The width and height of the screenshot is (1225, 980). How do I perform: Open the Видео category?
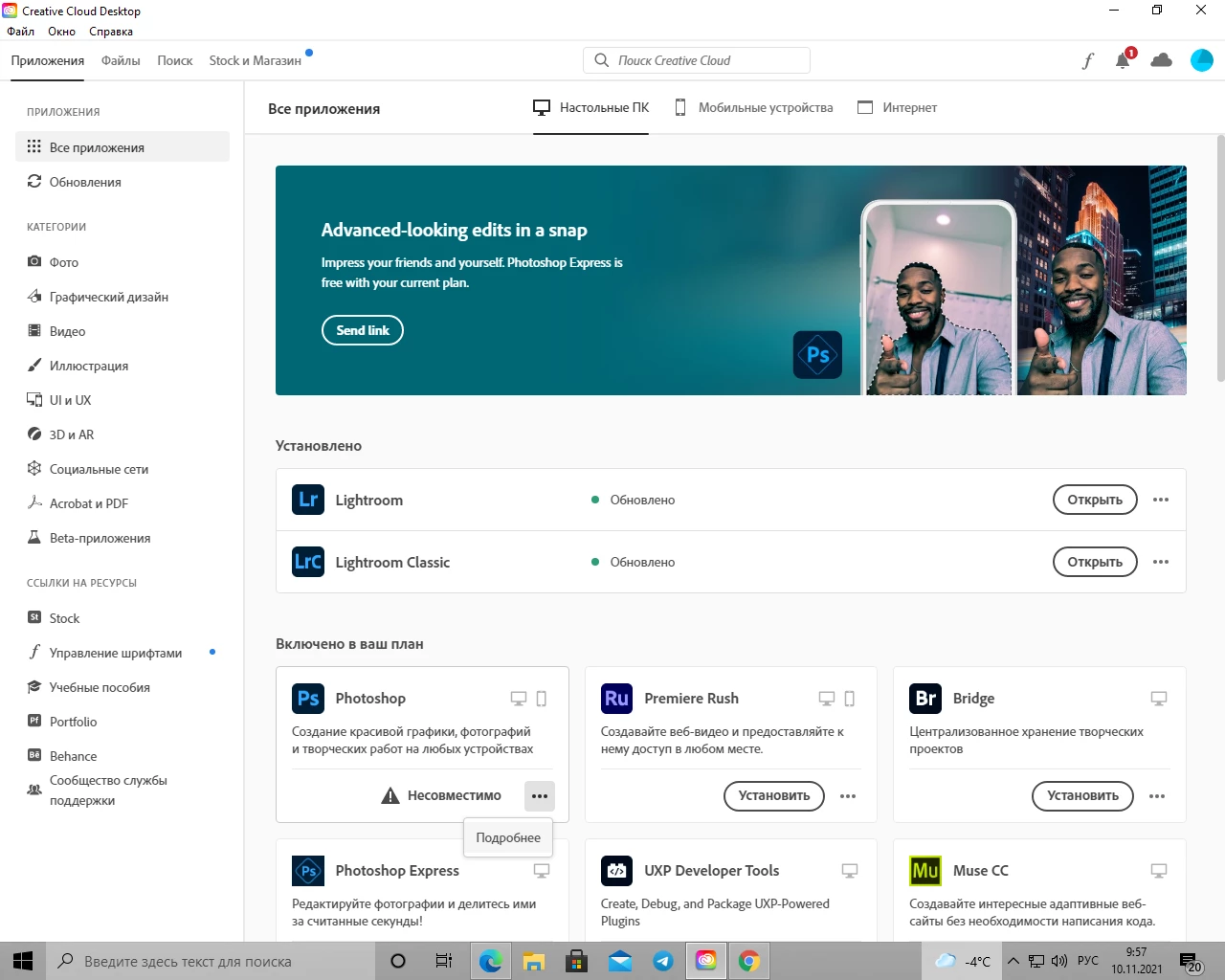(x=122, y=331)
